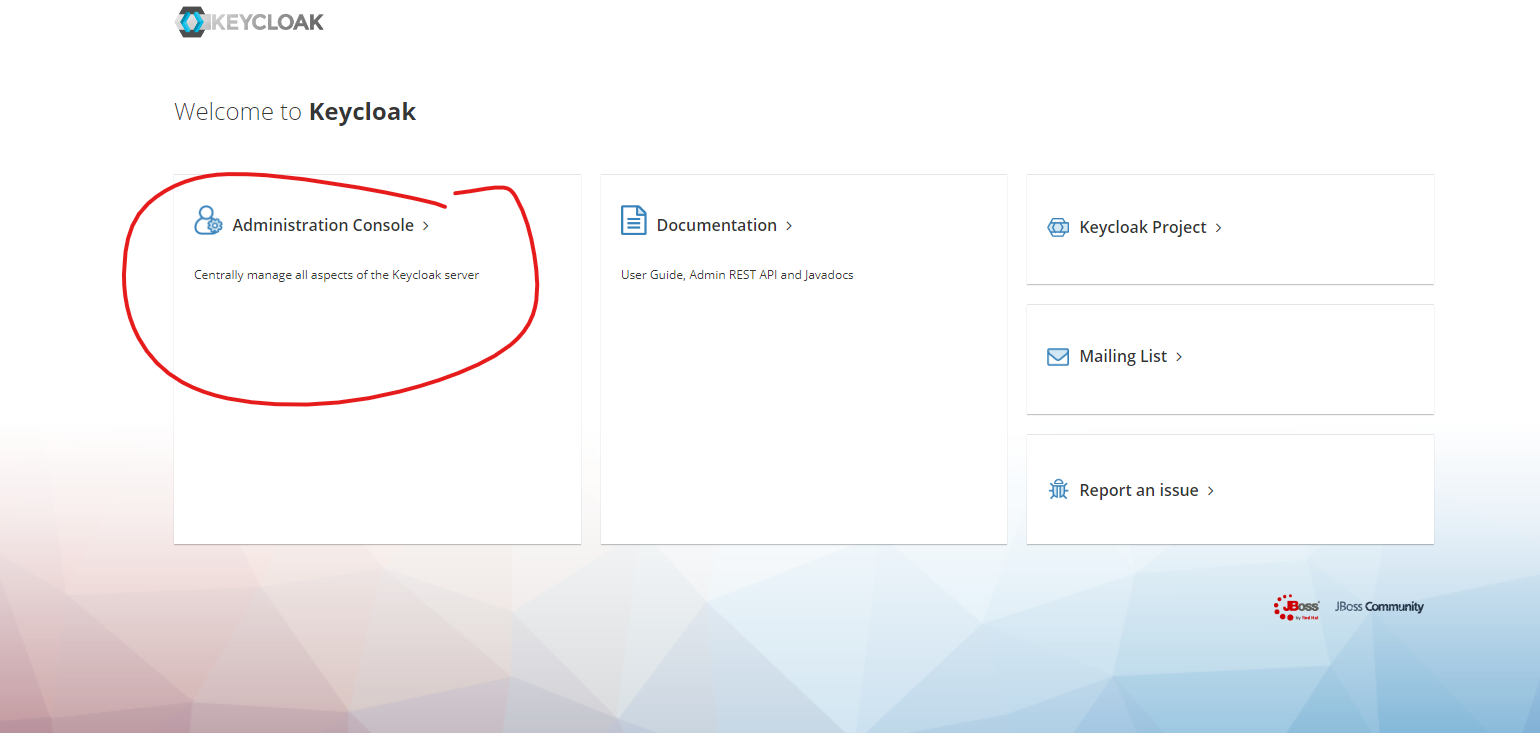Open the Administration Console link

[323, 225]
